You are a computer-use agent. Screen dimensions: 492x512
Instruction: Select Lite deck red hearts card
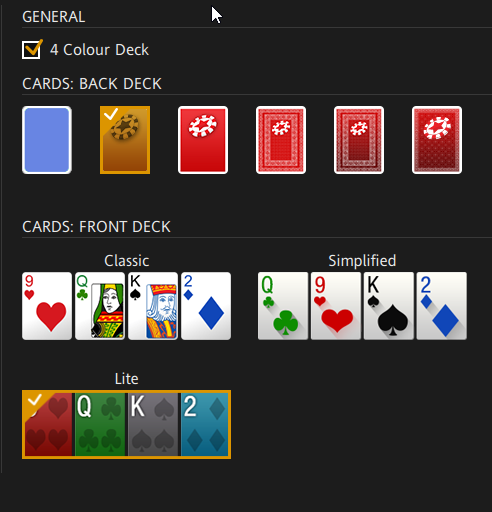49,424
